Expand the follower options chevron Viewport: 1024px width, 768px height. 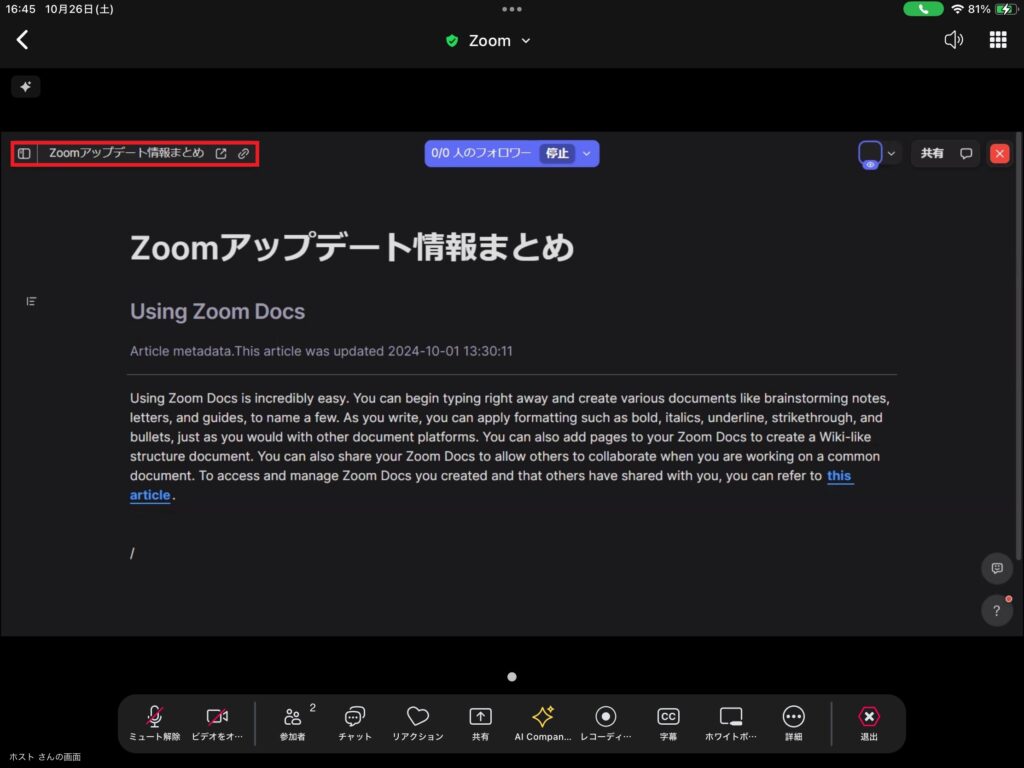[587, 154]
